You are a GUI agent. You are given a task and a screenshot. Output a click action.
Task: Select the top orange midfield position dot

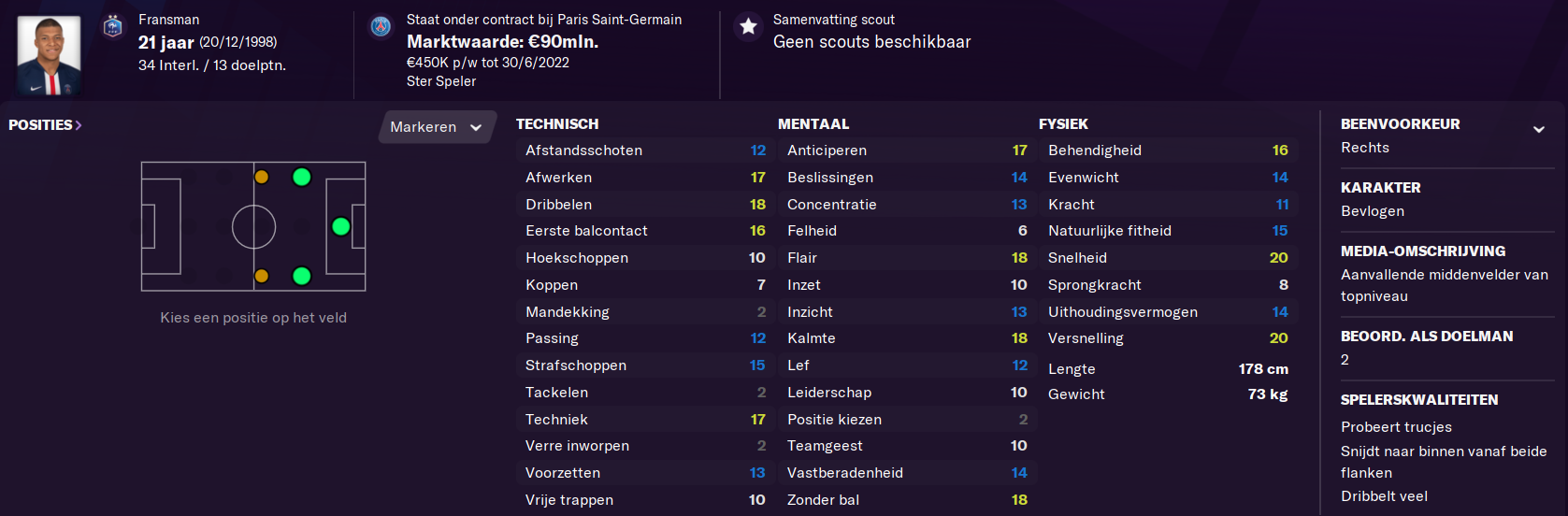tap(262, 177)
